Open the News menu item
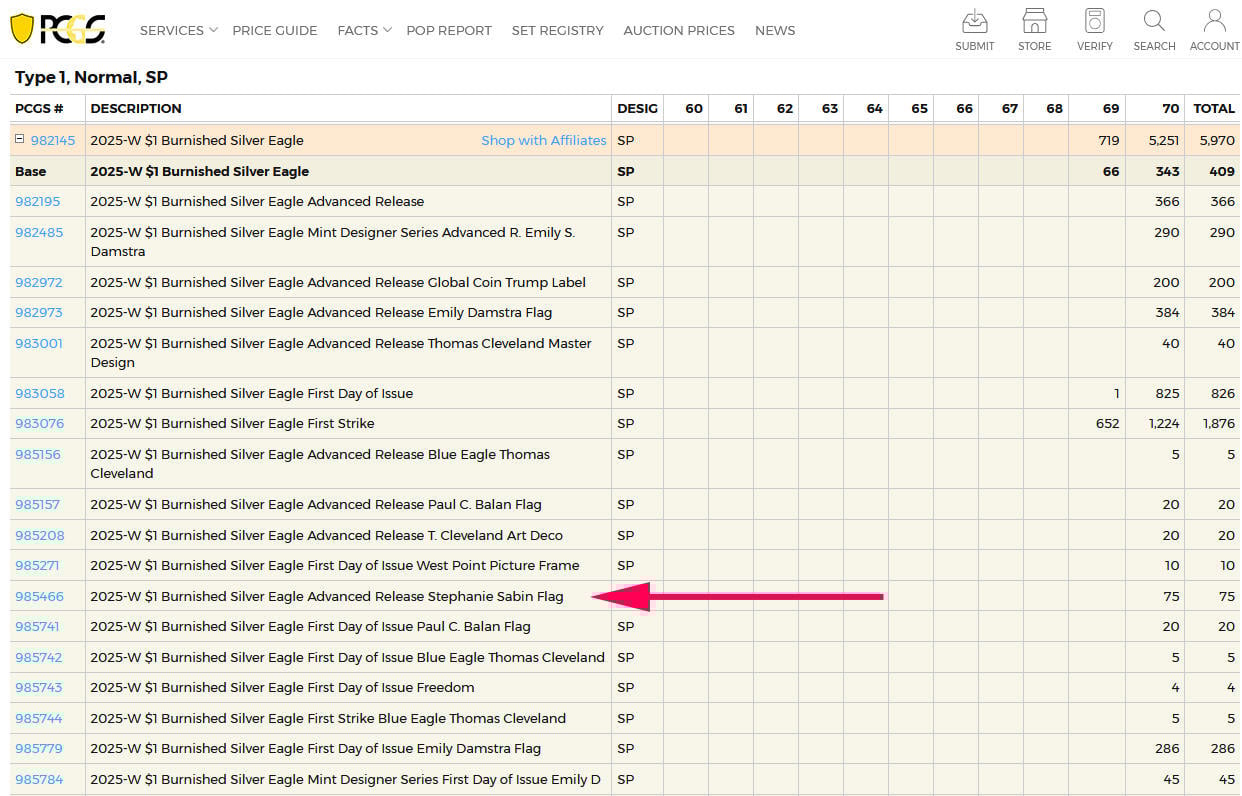The width and height of the screenshot is (1242, 796). [775, 30]
